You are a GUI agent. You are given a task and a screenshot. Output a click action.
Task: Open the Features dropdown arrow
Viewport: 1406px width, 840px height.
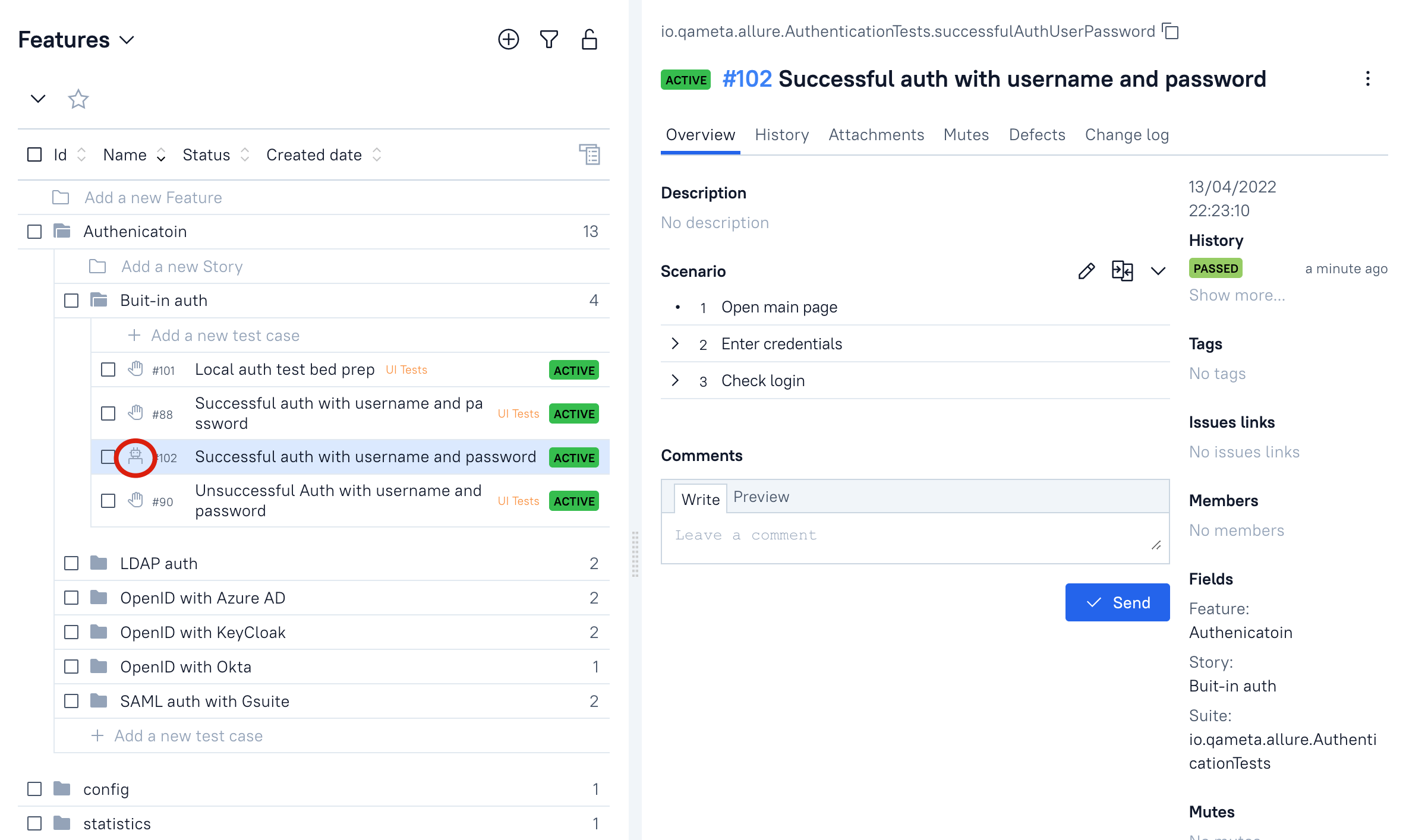pos(126,40)
